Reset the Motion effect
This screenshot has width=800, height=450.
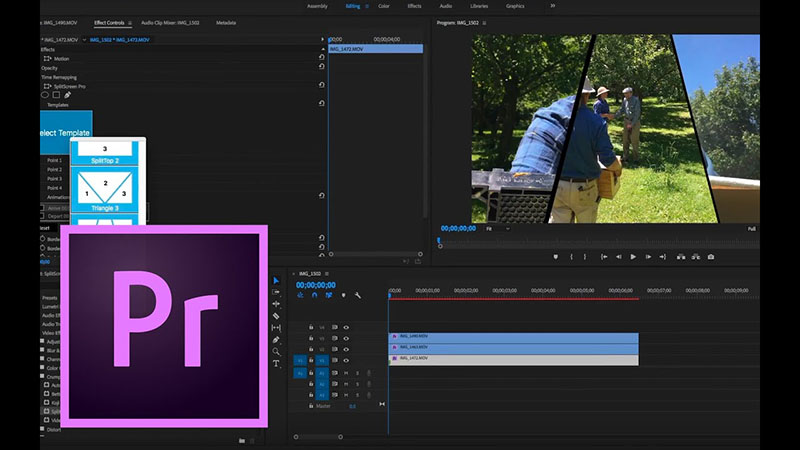321,57
